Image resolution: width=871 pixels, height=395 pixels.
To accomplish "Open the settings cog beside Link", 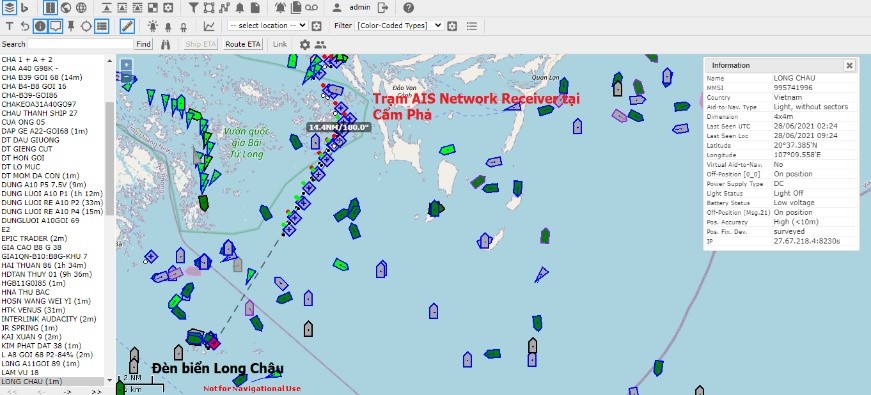I will pyautogui.click(x=304, y=44).
